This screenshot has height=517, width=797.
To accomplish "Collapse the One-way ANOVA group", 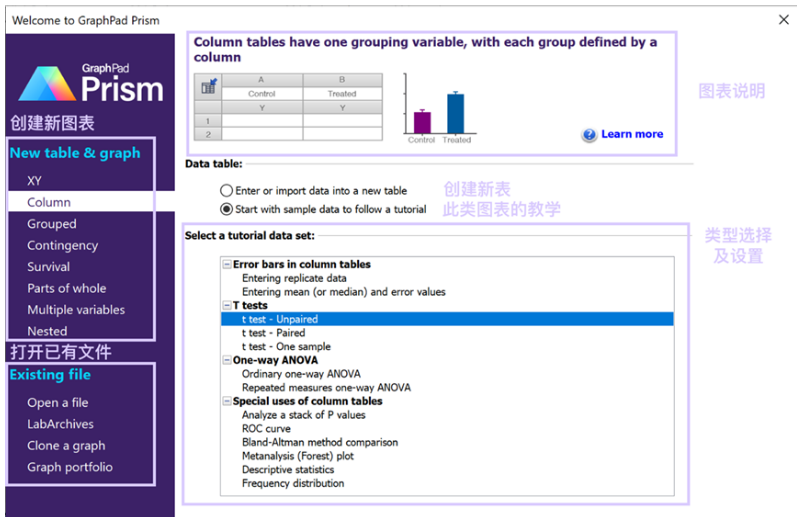I will coord(227,360).
